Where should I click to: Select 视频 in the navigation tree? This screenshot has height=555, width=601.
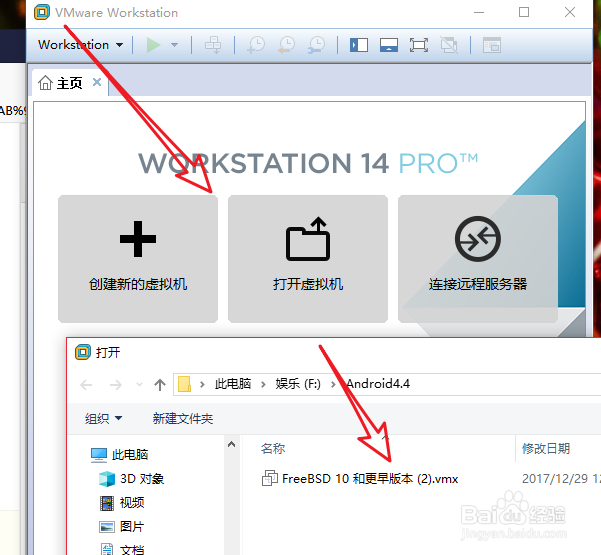coord(122,502)
